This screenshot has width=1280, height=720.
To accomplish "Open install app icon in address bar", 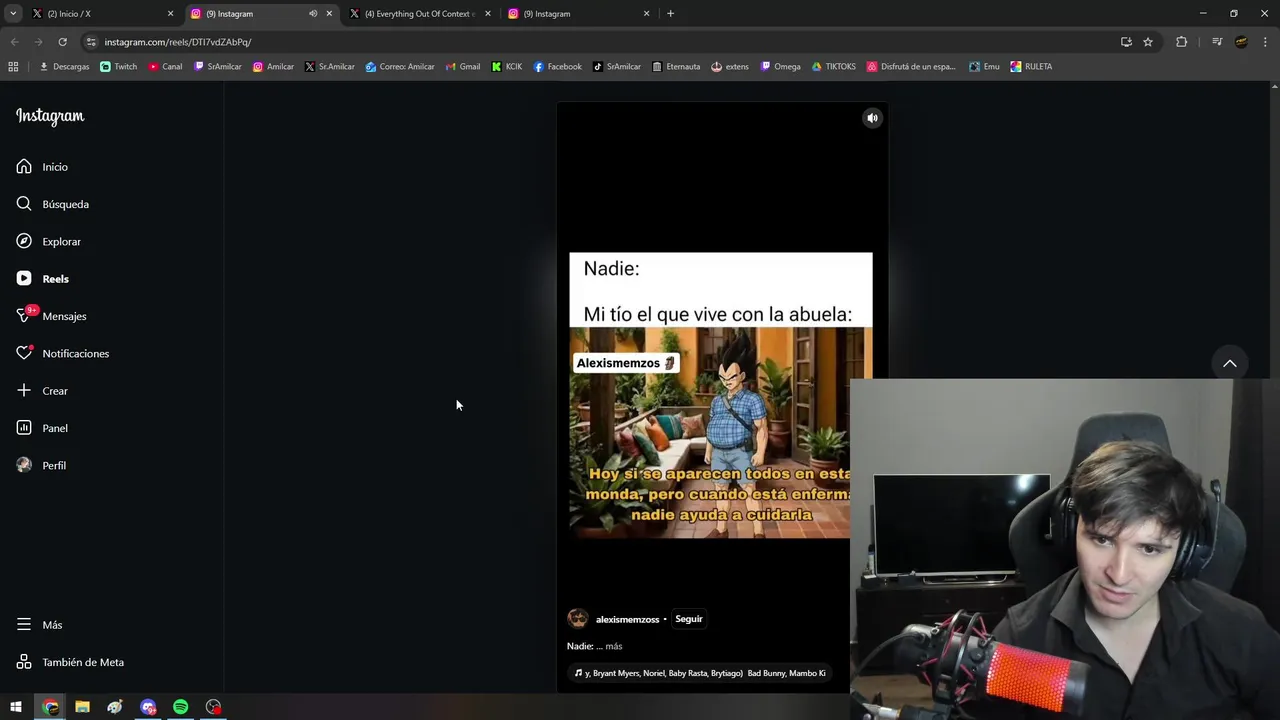I will [x=1126, y=42].
